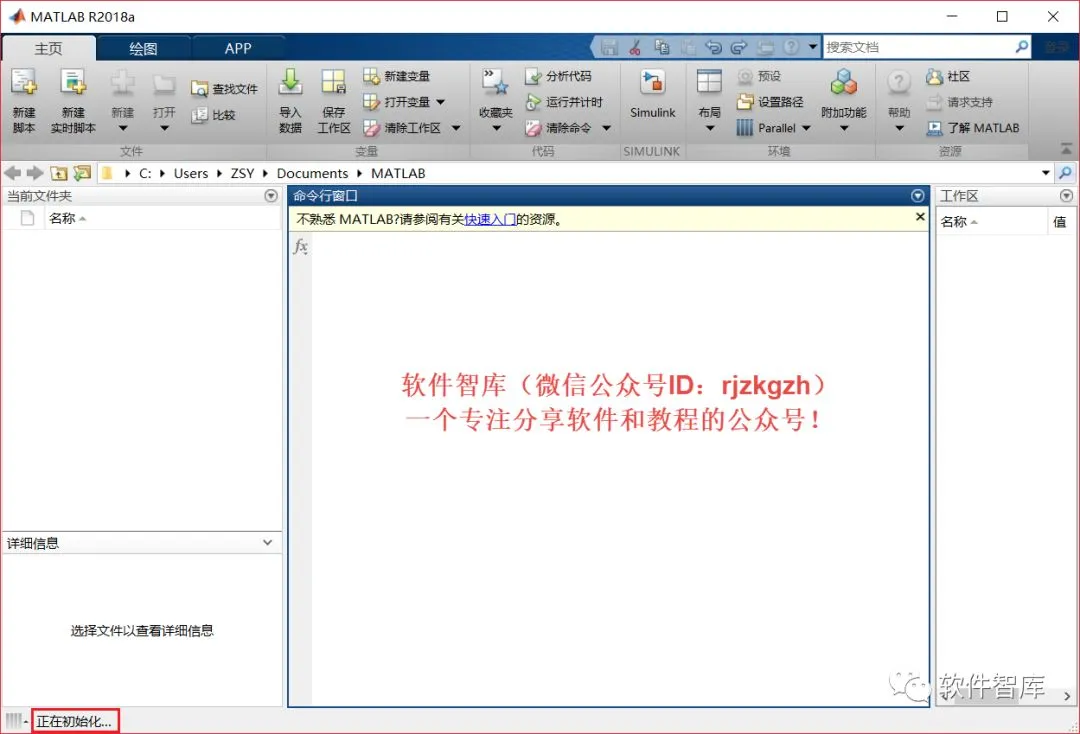The image size is (1080, 734).
Task: Expand the 打开变量 (Open Variable) dropdown
Action: (x=441, y=102)
